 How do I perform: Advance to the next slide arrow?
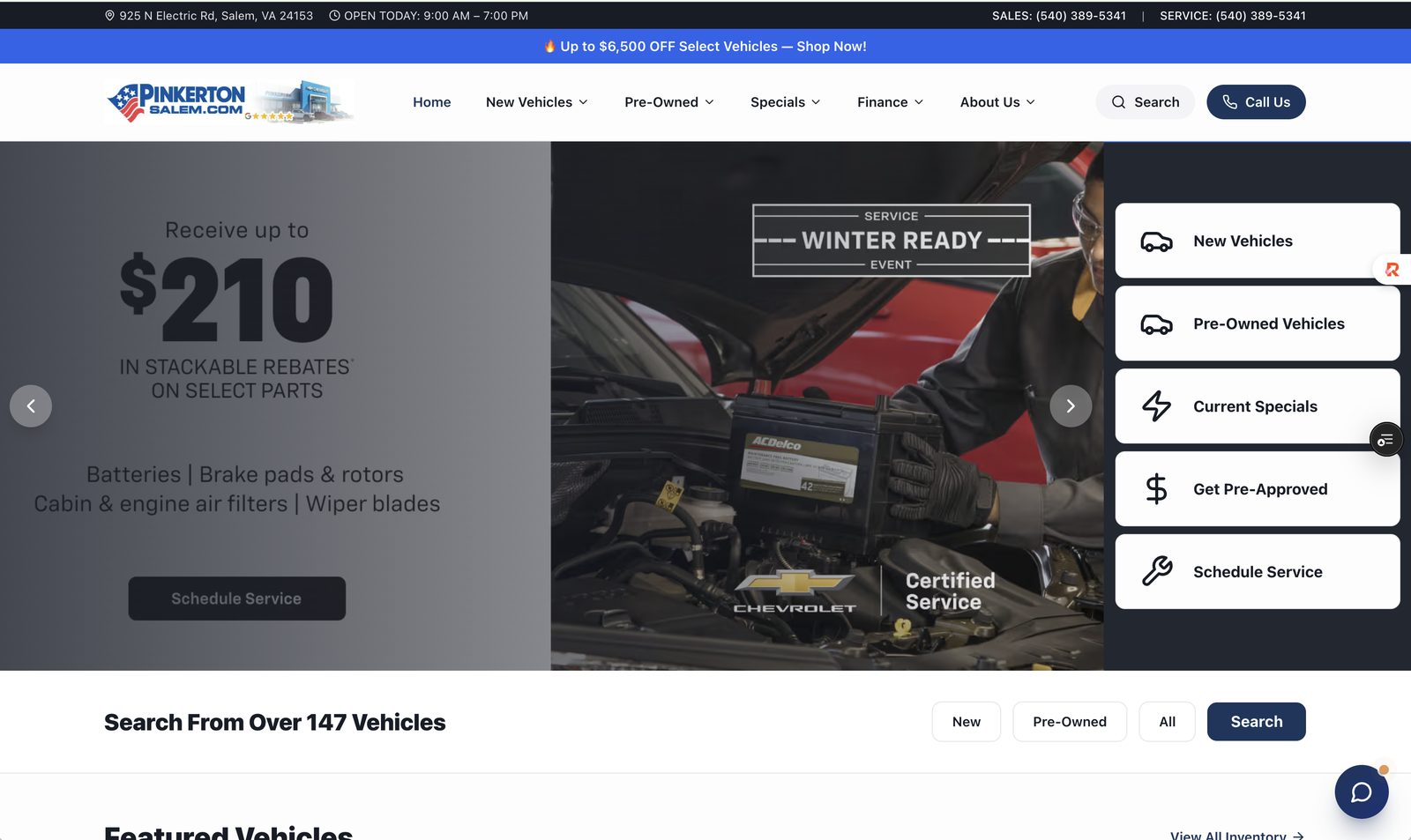click(1071, 406)
